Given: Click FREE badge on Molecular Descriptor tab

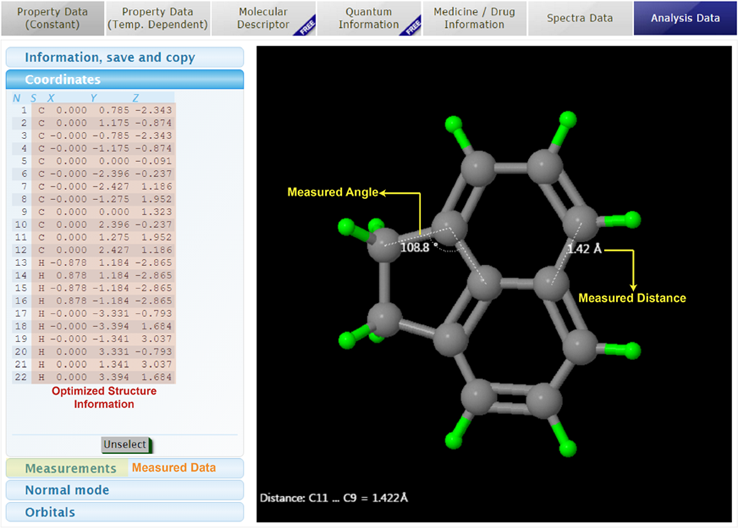Looking at the screenshot, I should tap(306, 27).
